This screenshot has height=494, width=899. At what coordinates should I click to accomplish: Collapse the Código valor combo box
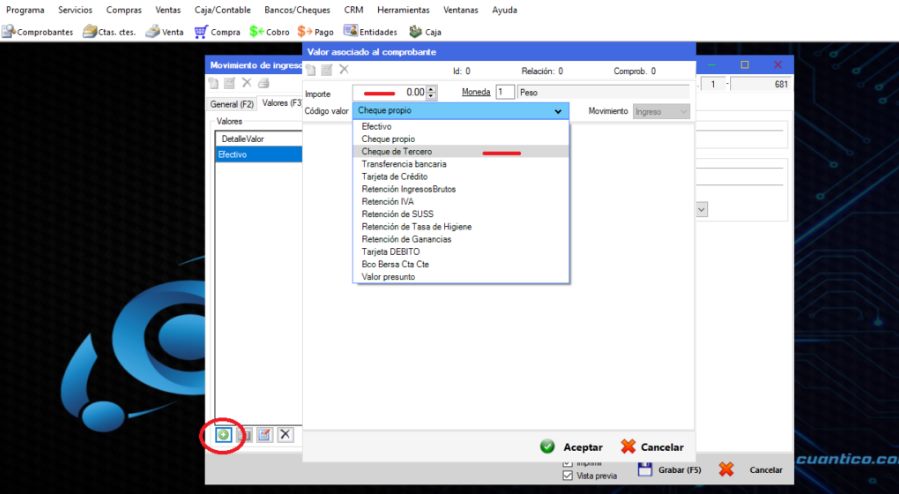click(558, 111)
